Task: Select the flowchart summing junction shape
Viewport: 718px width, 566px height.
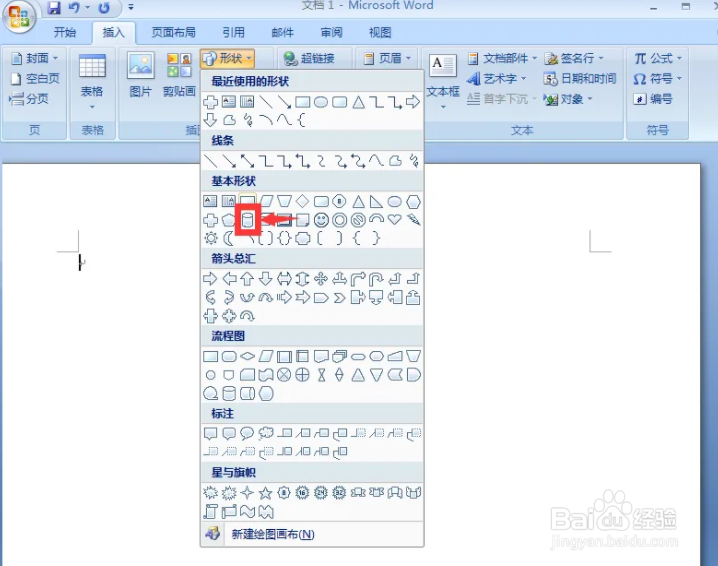Action: click(x=284, y=375)
